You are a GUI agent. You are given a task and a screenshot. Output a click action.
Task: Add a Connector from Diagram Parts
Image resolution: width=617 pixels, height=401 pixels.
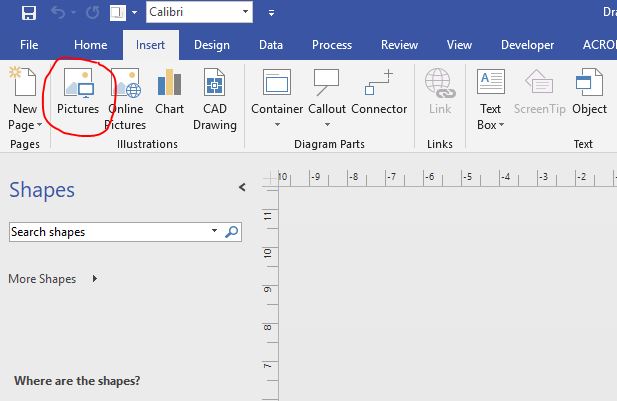(x=379, y=92)
